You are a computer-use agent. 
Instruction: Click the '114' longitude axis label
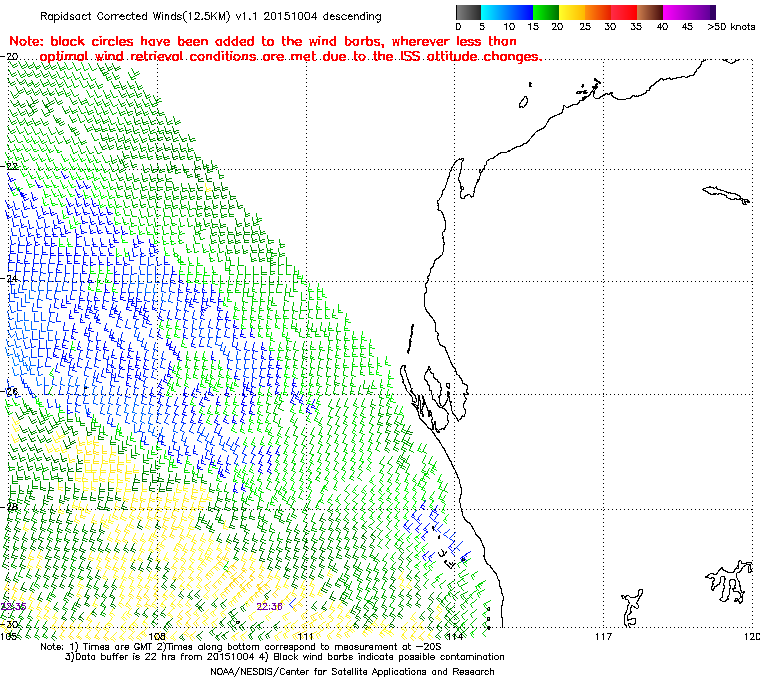pyautogui.click(x=455, y=636)
